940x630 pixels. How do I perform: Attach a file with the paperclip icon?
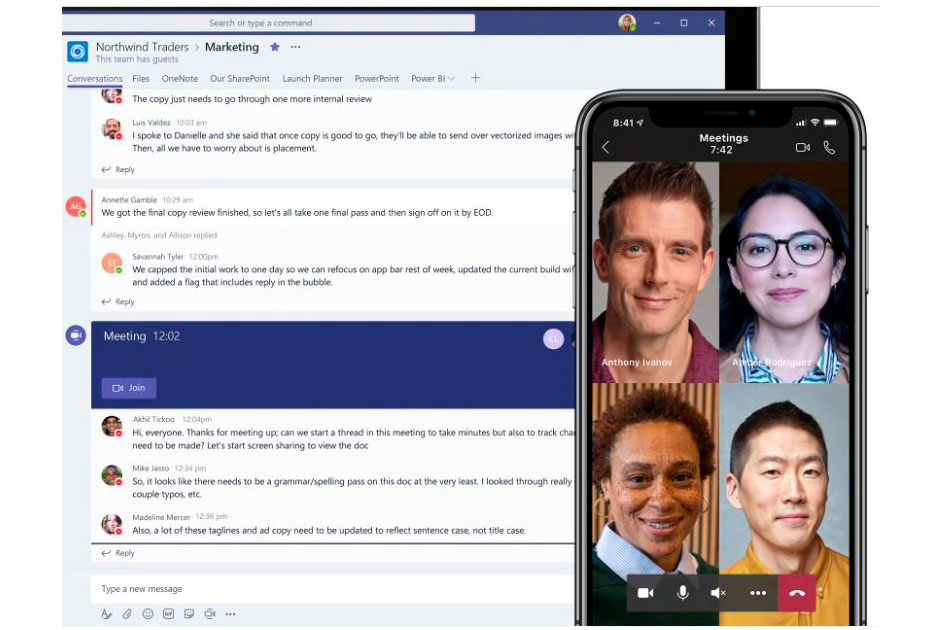pyautogui.click(x=127, y=614)
